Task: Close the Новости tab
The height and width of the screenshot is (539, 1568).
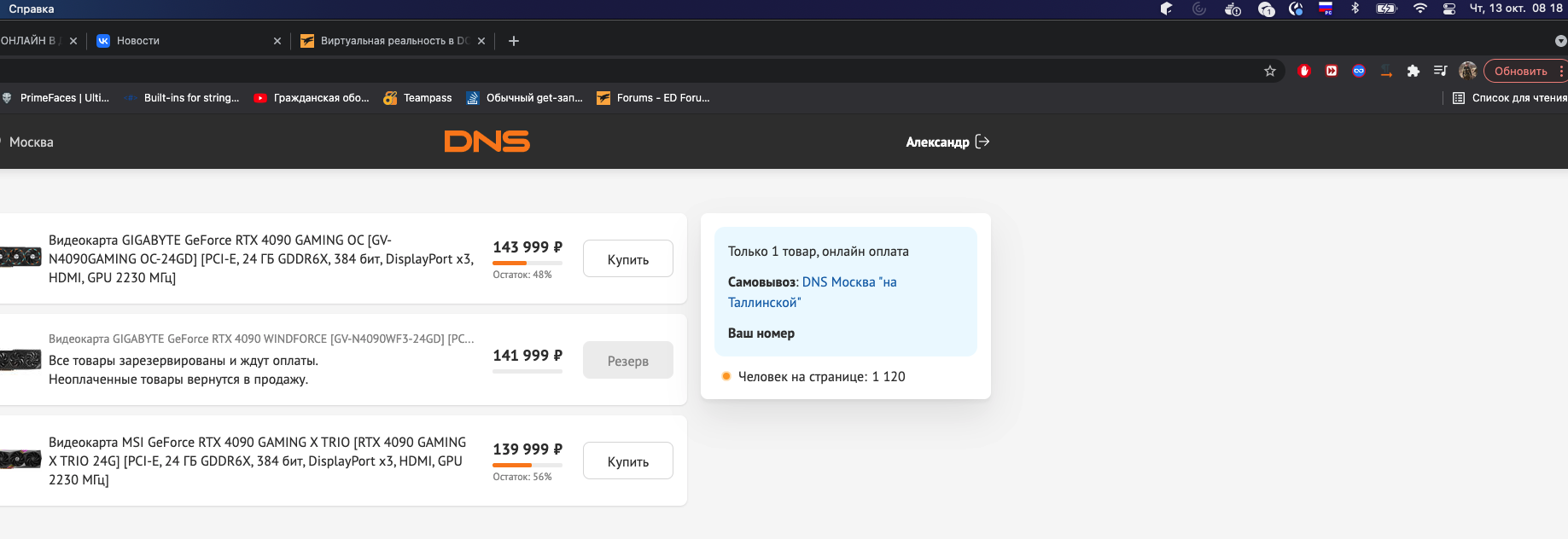Action: (x=277, y=41)
